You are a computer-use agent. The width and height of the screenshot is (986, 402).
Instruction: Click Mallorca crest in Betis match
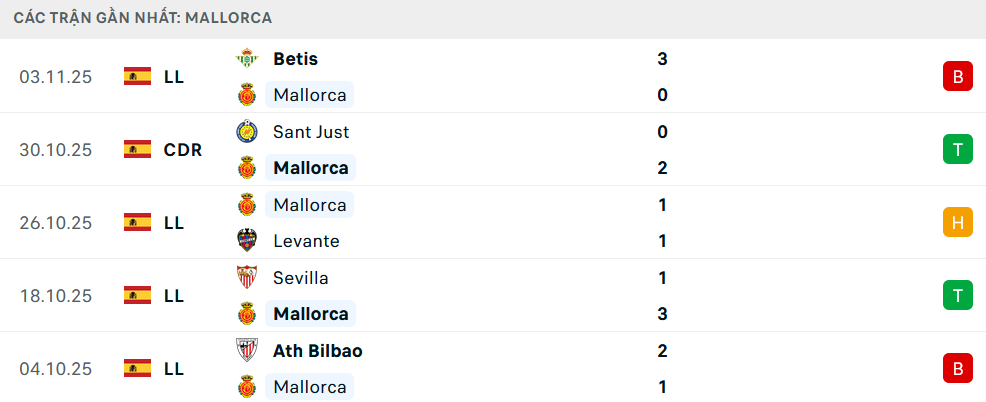(x=246, y=95)
